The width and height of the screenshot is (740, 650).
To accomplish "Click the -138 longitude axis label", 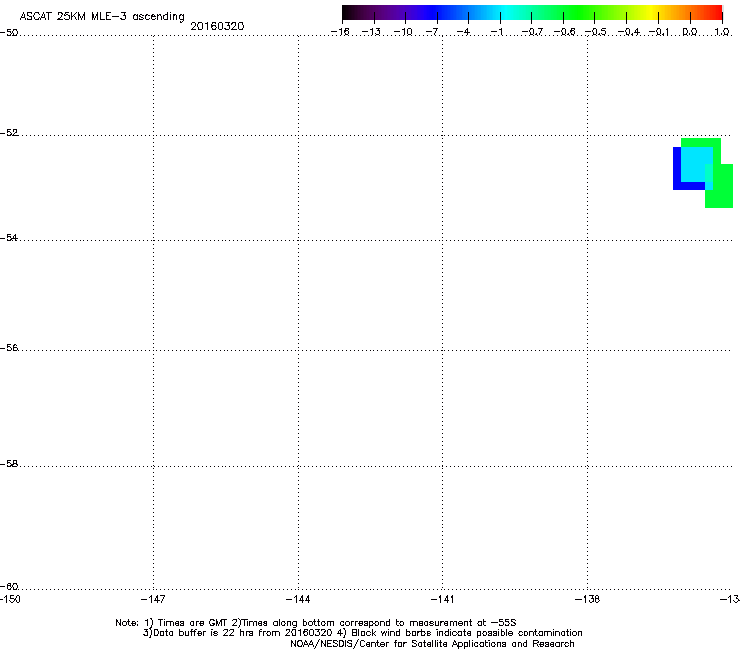I will point(587,599).
